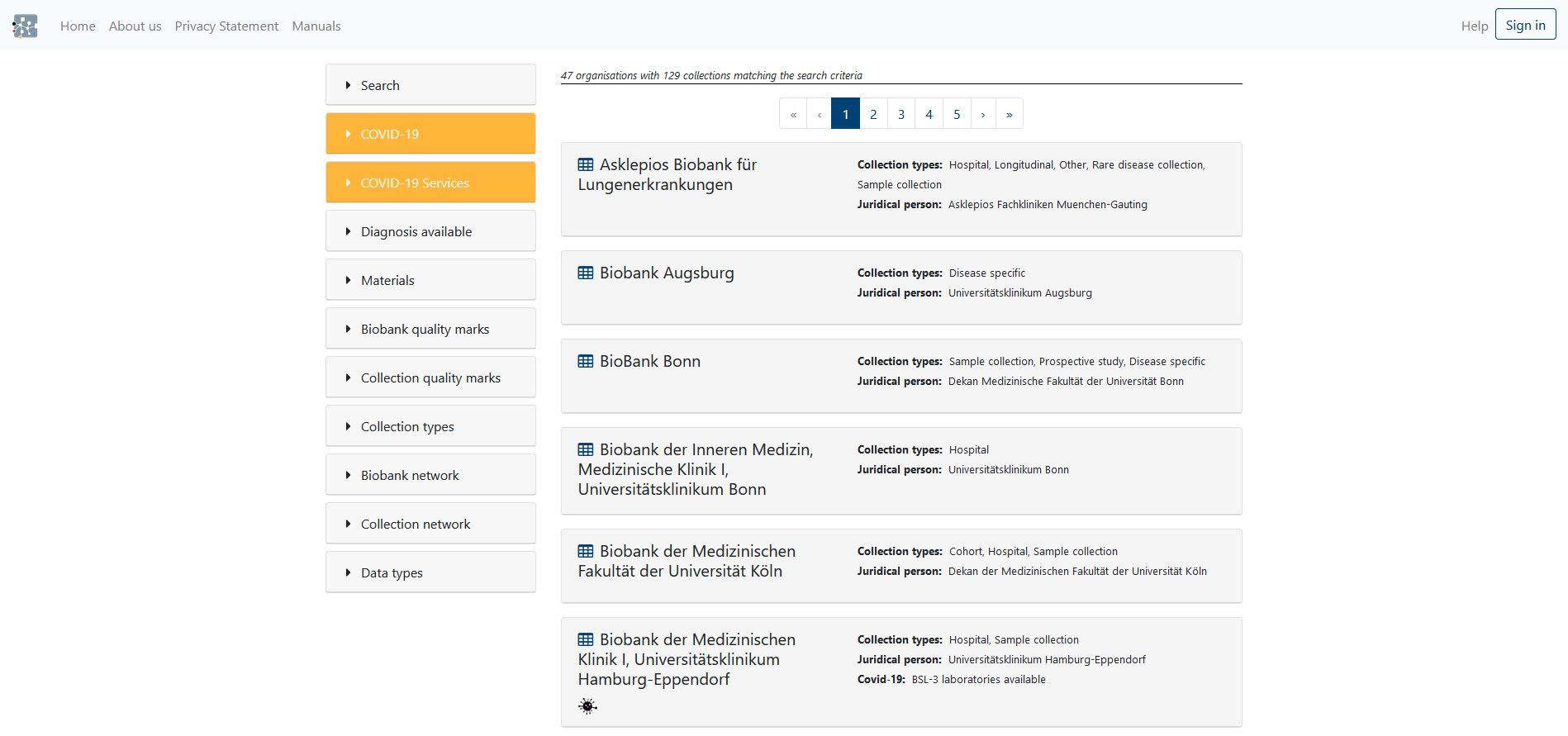Open the About us page
The width and height of the screenshot is (1568, 736).
point(135,26)
